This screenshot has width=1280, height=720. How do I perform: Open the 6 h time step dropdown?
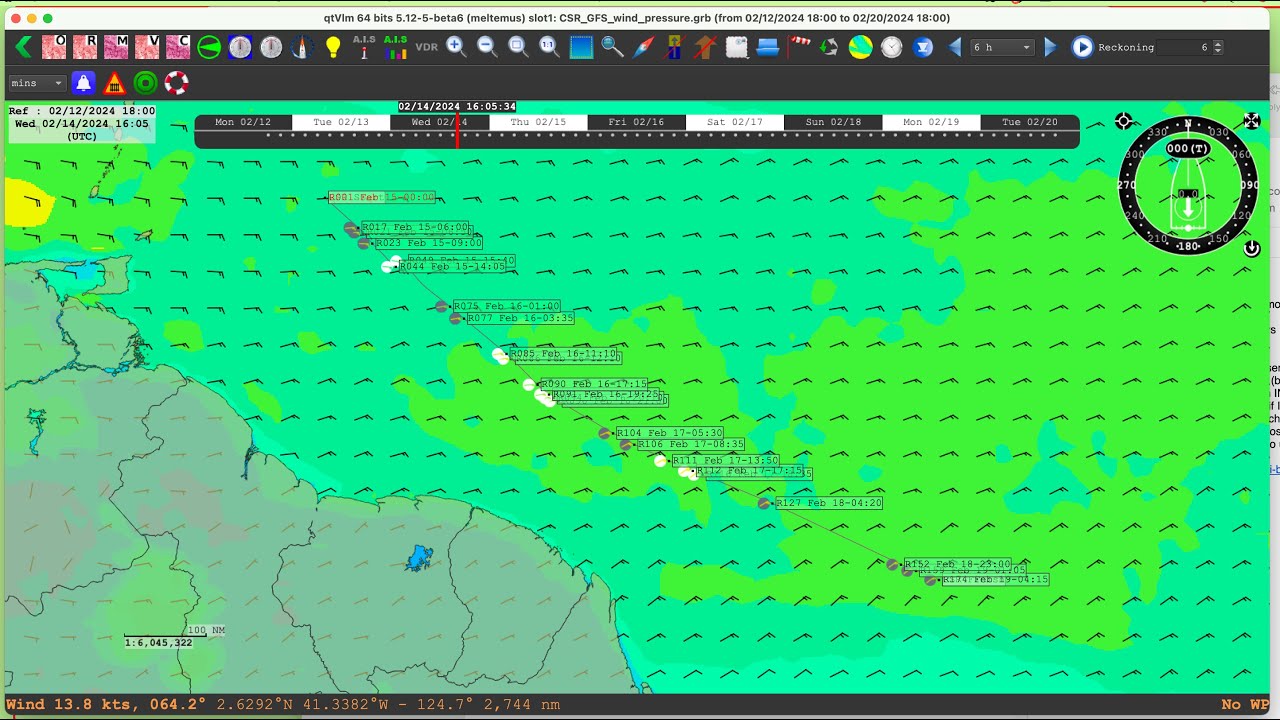(x=1002, y=47)
